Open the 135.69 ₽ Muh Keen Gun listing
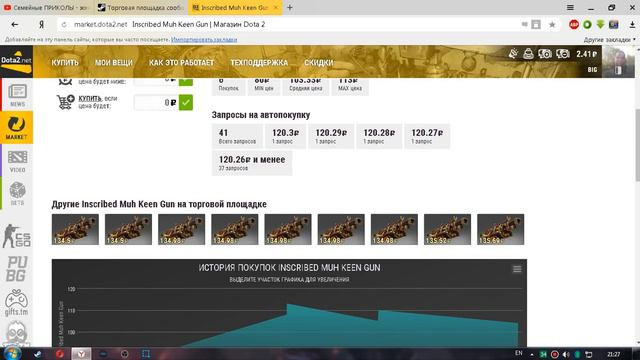Viewport: 640px width, 360px height. [x=500, y=229]
